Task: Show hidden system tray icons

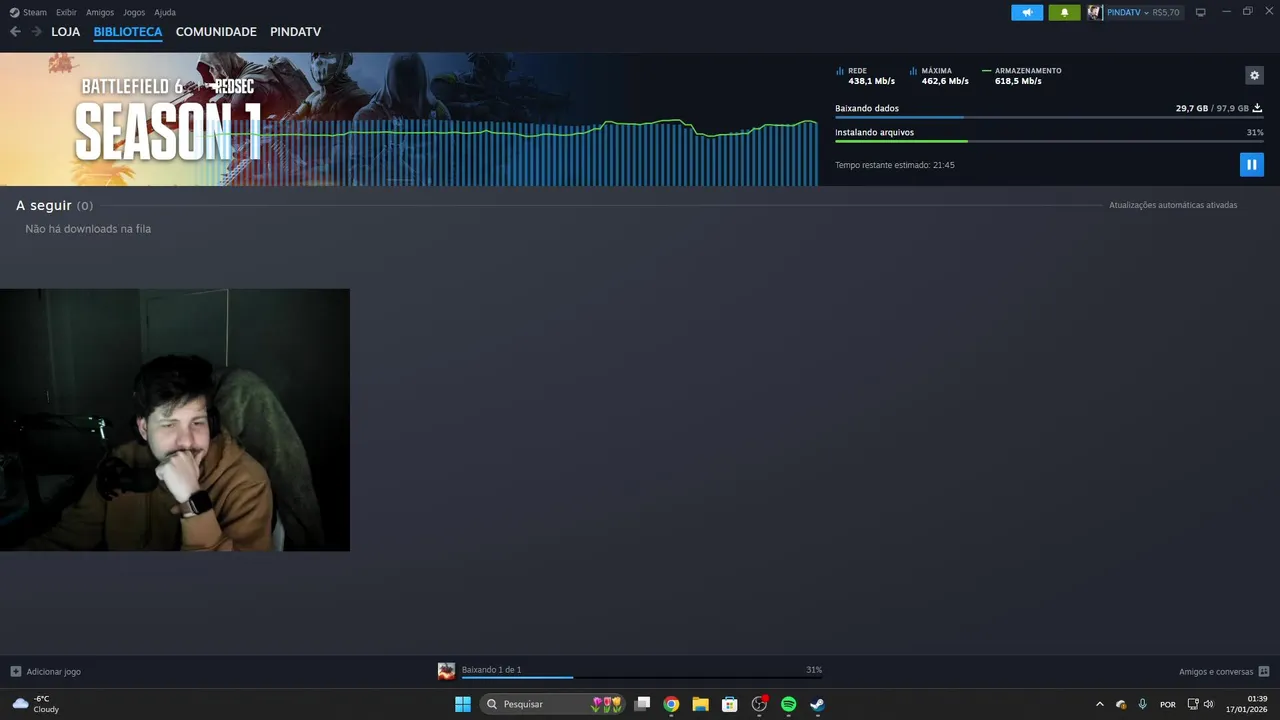Action: tap(1100, 704)
